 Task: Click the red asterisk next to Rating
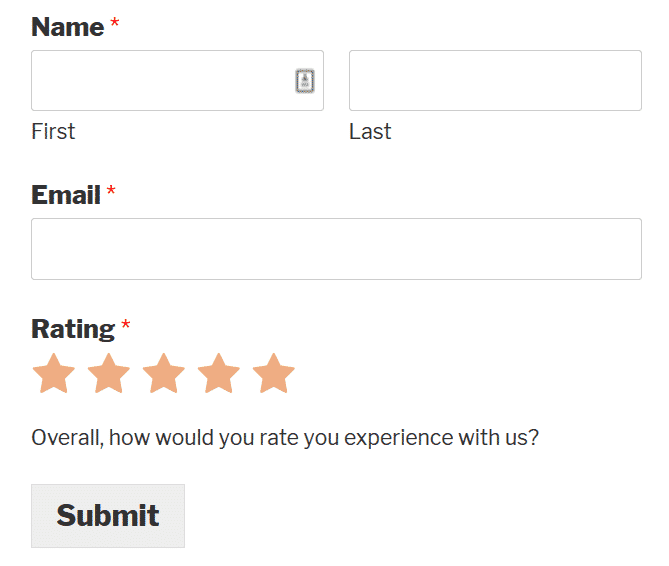(x=126, y=325)
